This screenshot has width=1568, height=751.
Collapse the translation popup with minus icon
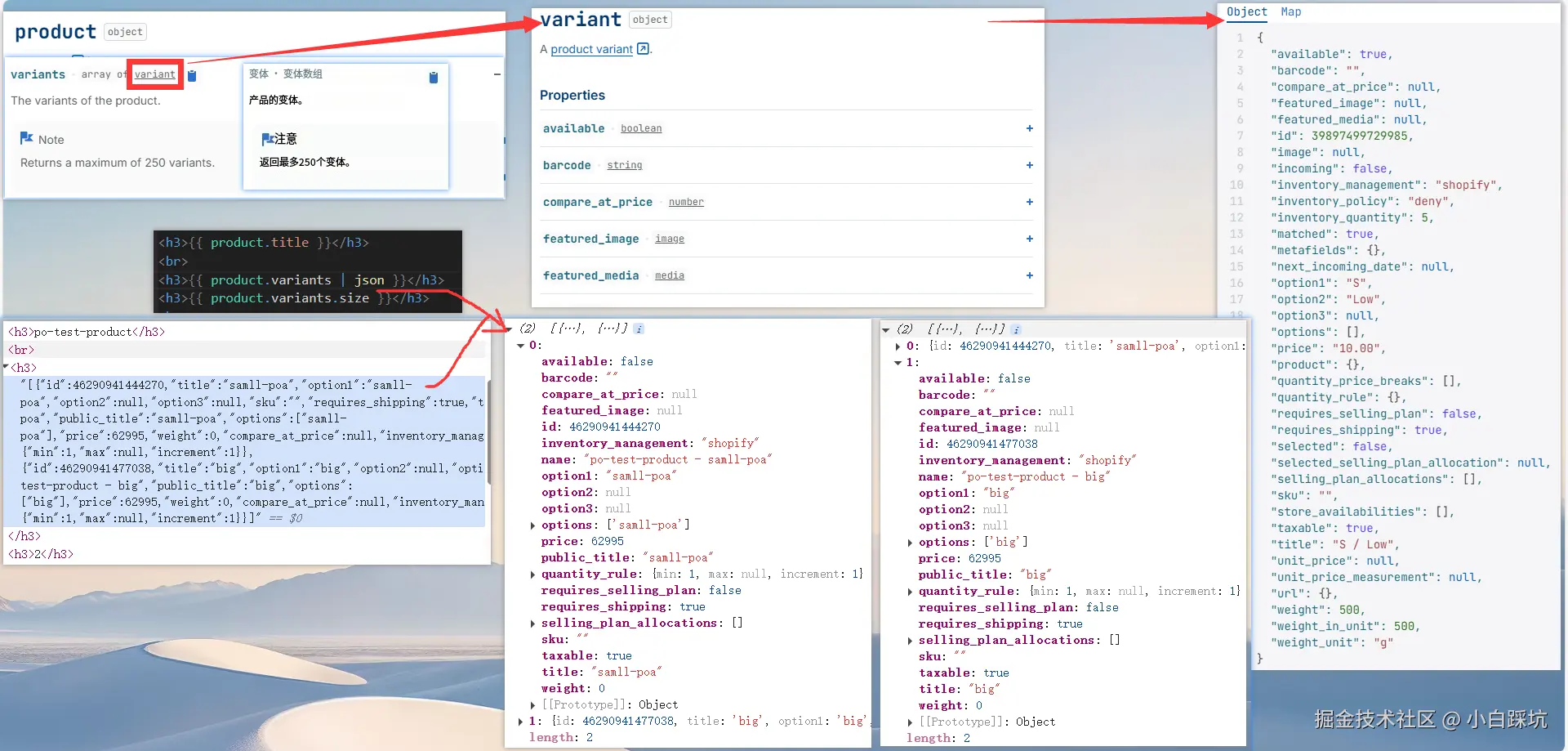tap(497, 74)
